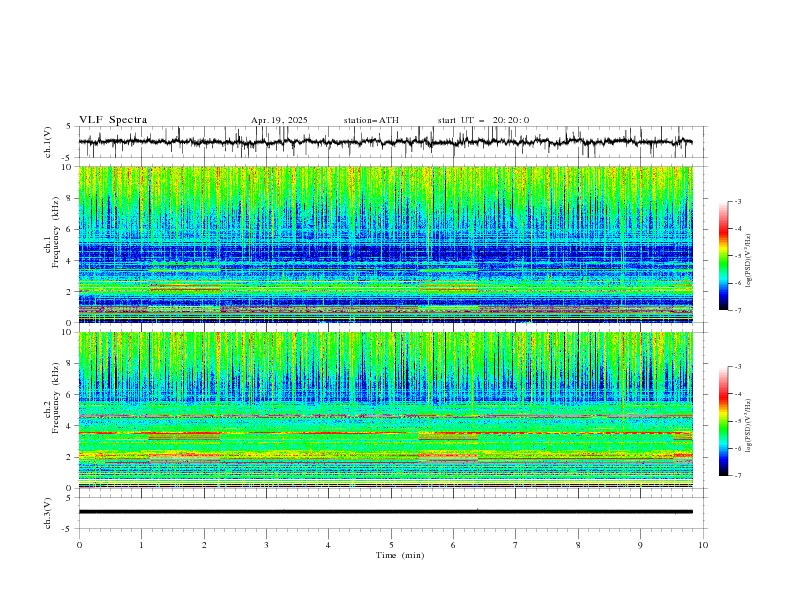Screen dimensions: 792x612
Task: Click the "station=ATH" header label
Action: (x=371, y=120)
